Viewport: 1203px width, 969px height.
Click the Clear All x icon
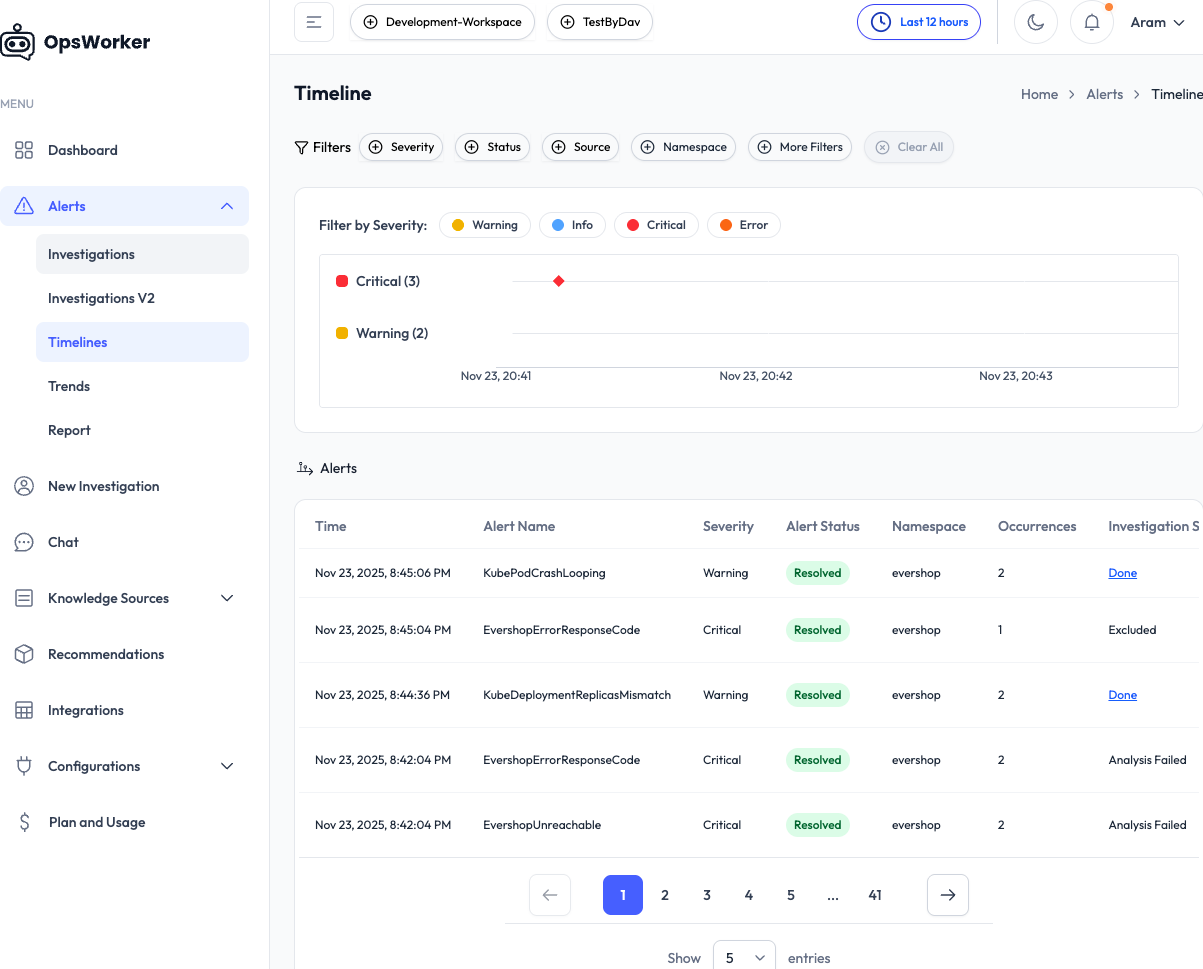[x=882, y=147]
